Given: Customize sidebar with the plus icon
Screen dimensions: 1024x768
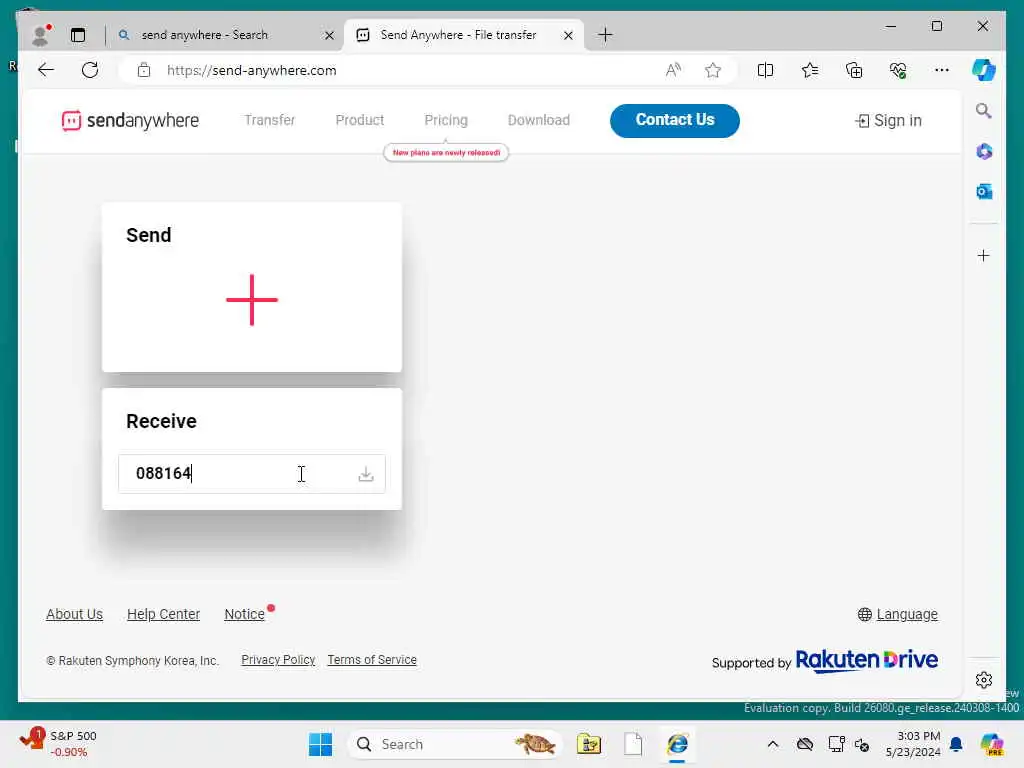Looking at the screenshot, I should (x=984, y=255).
